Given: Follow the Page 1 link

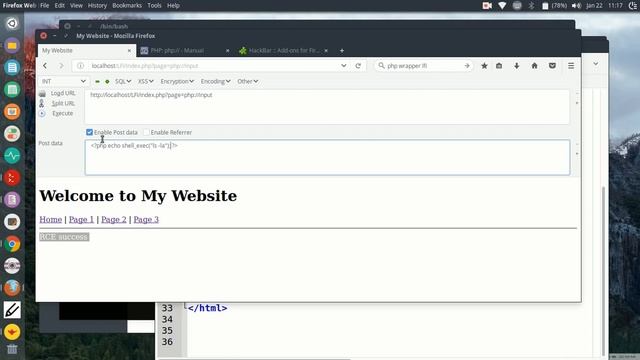Looking at the screenshot, I should pos(81,220).
